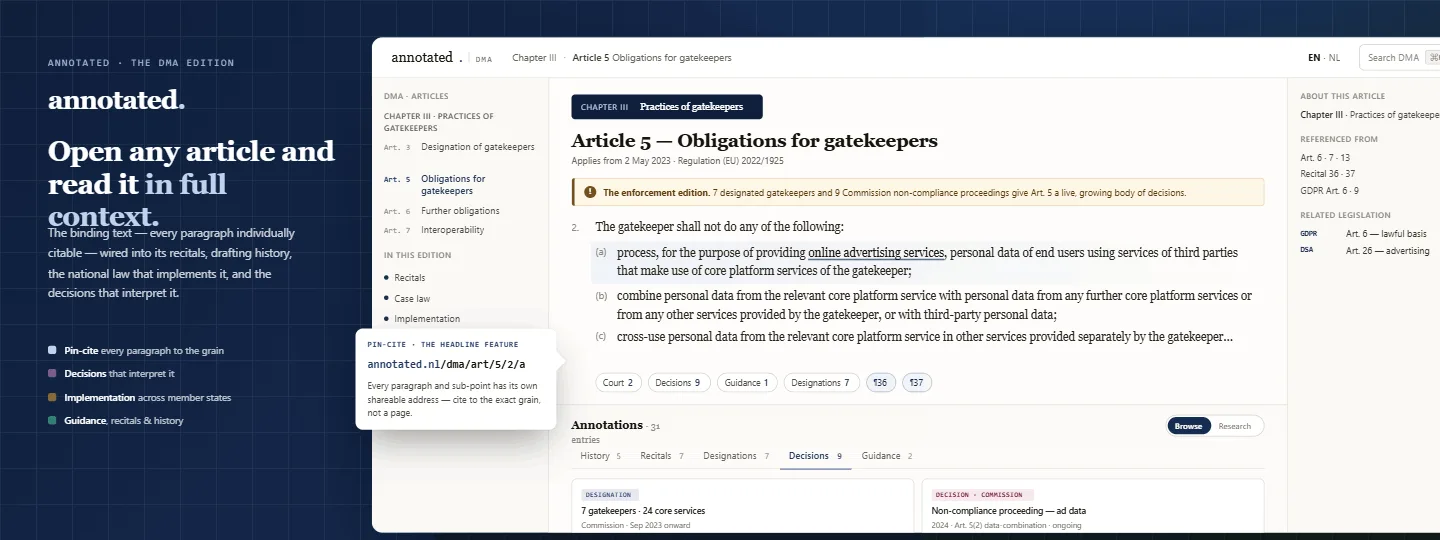Follow the online advertising services link

pos(876,253)
